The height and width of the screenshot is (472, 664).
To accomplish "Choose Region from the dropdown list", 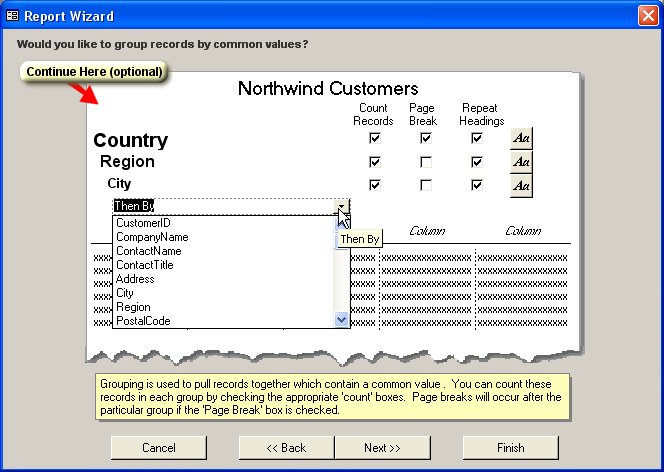I will (x=224, y=306).
